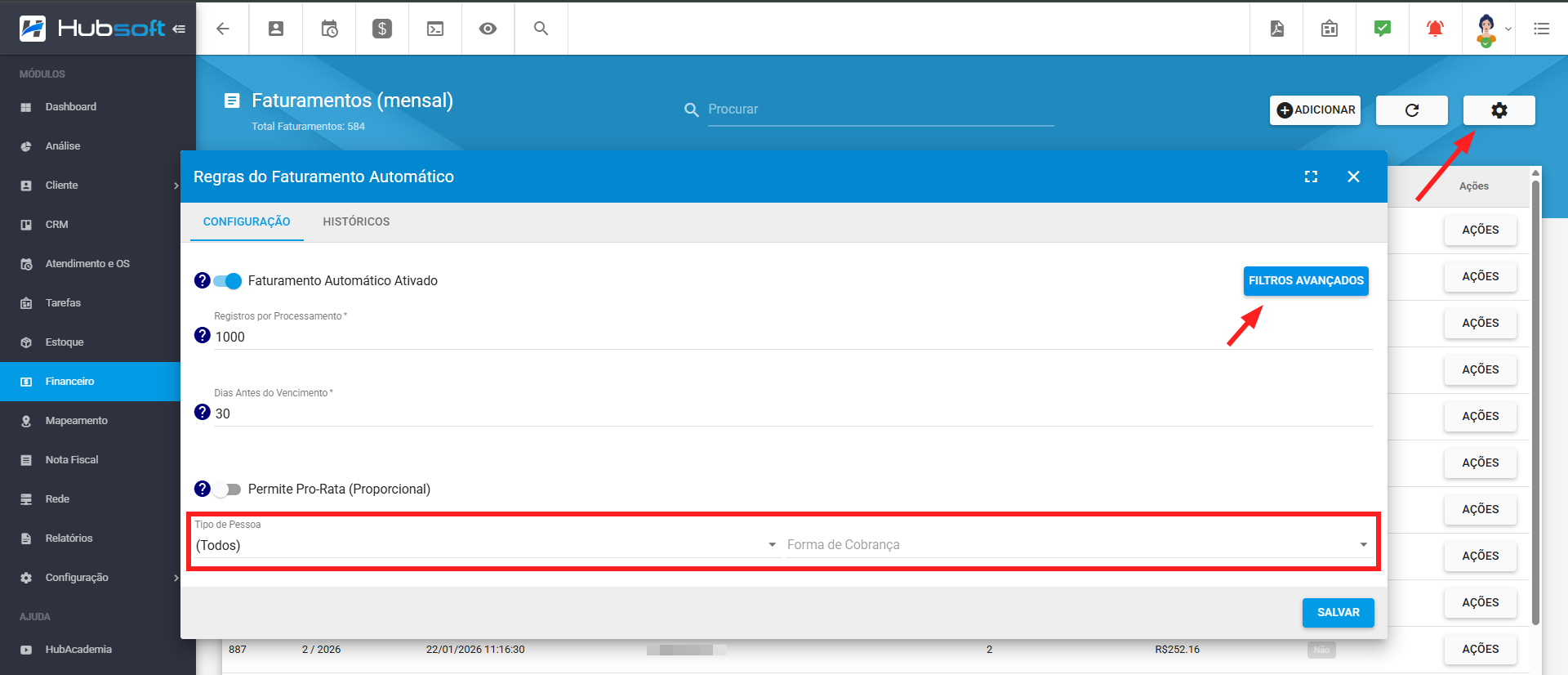Open the calendar clock toolbar icon

click(329, 29)
